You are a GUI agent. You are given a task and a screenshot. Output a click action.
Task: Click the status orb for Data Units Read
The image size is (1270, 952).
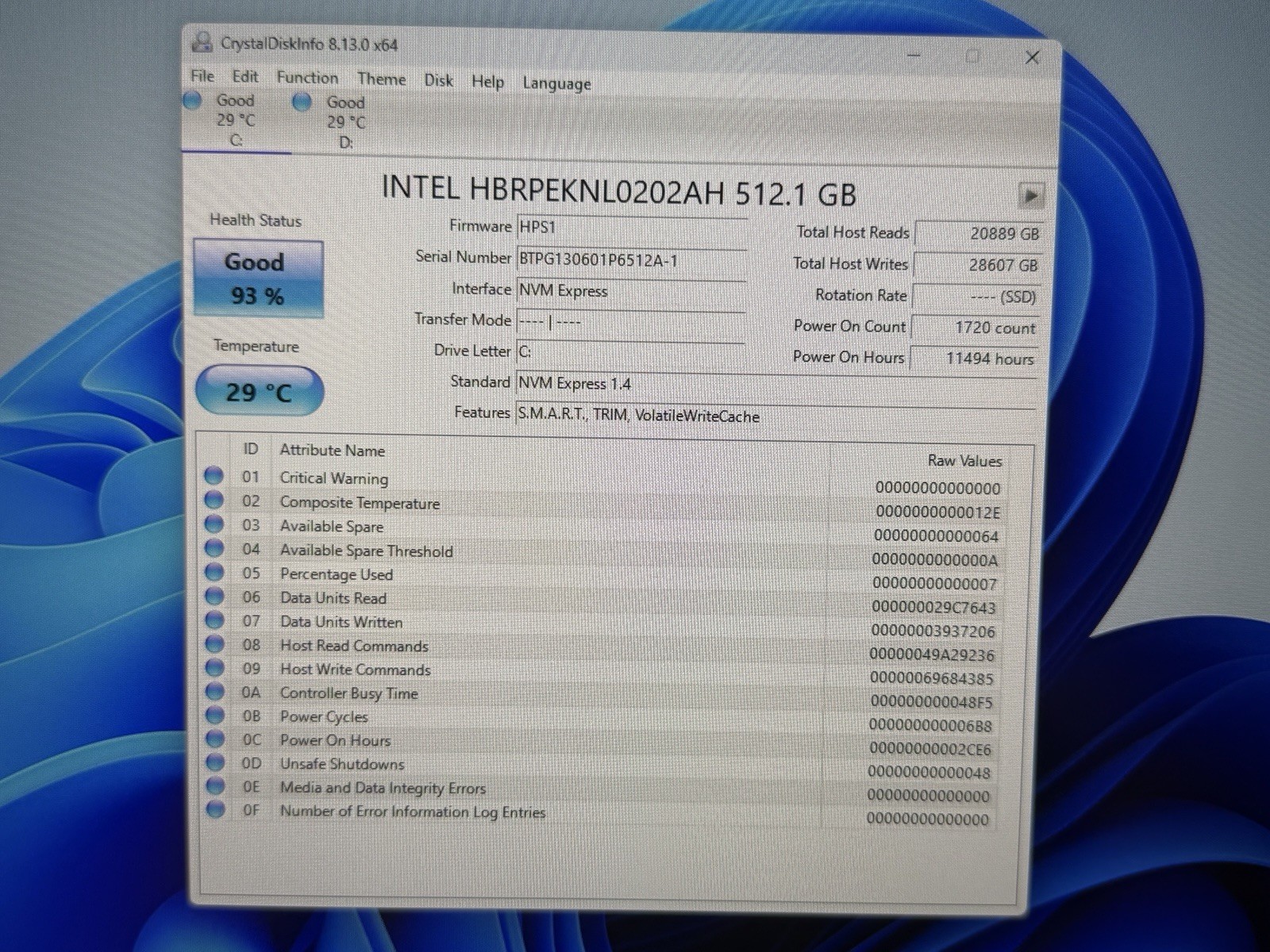pos(214,595)
